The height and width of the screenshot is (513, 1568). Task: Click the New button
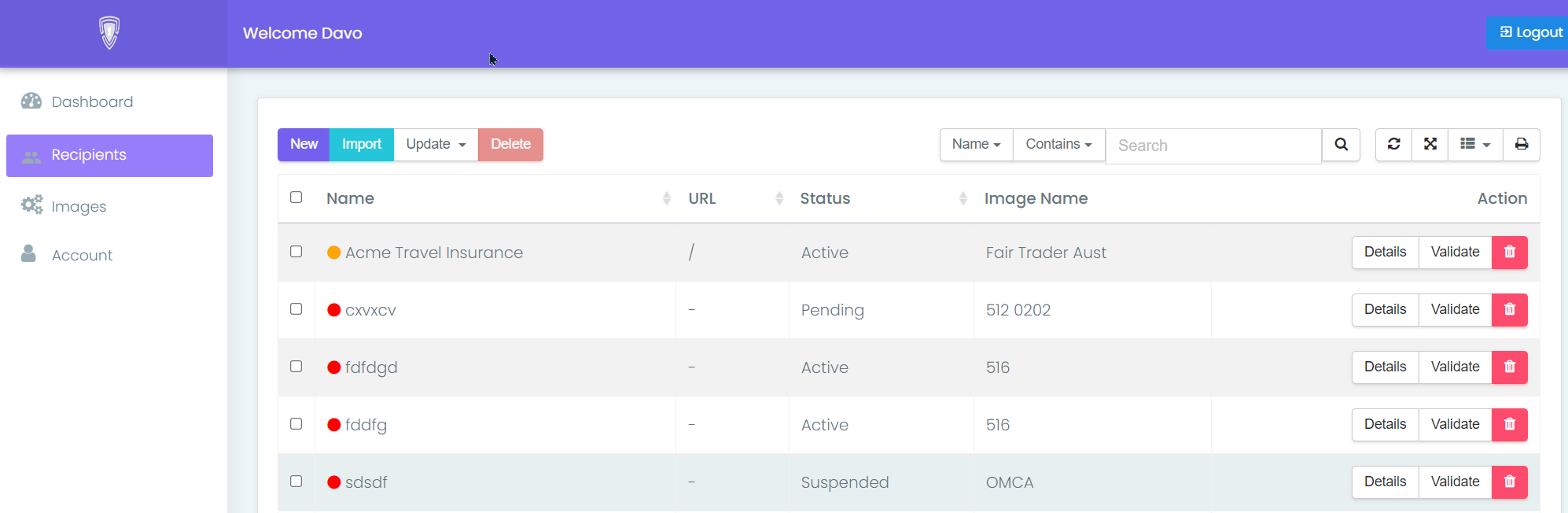tap(304, 145)
